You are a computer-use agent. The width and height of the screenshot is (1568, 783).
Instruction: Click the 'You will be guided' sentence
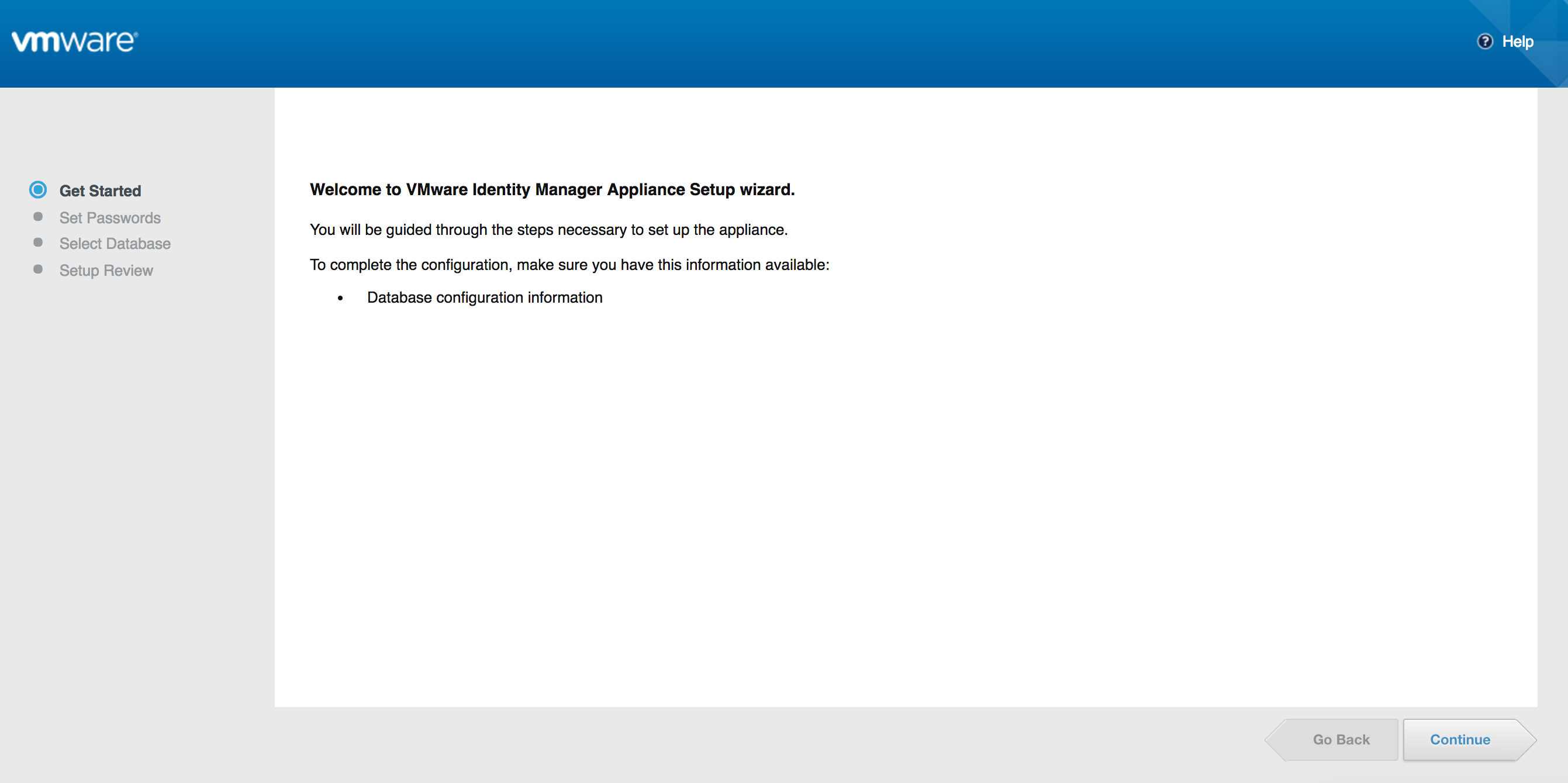click(548, 230)
